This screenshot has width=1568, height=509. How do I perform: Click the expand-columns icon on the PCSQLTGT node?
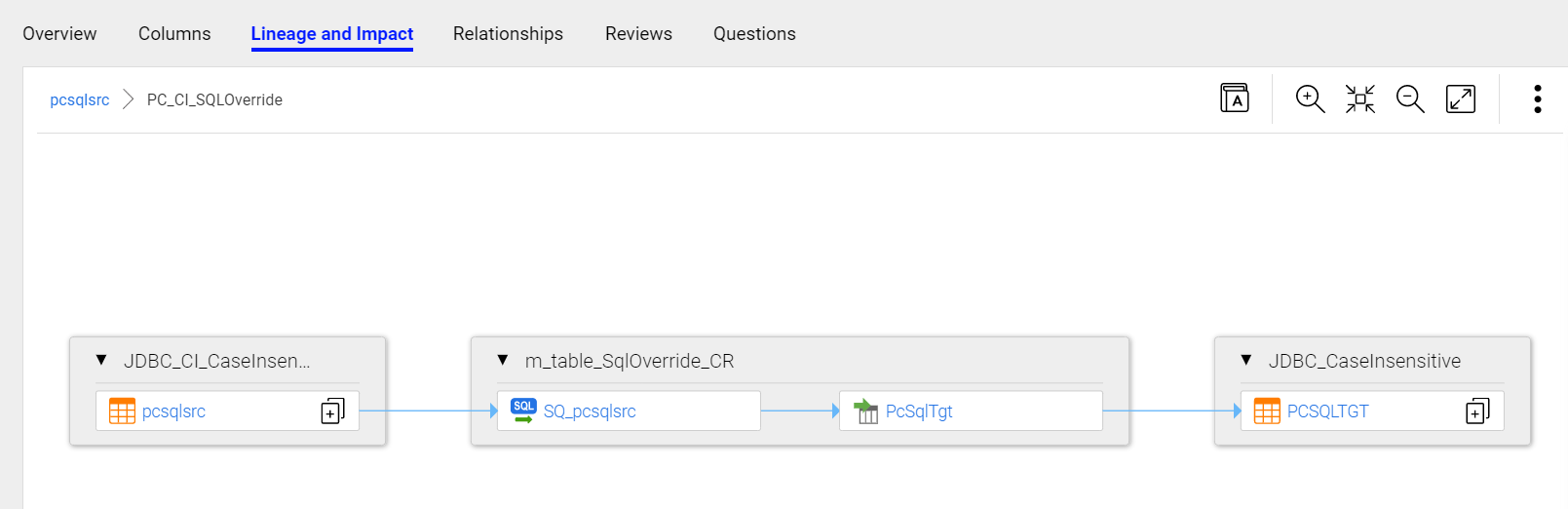[1477, 411]
